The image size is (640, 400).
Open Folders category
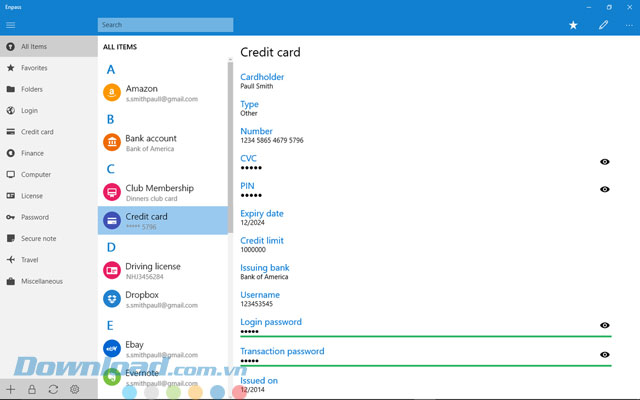tap(49, 89)
